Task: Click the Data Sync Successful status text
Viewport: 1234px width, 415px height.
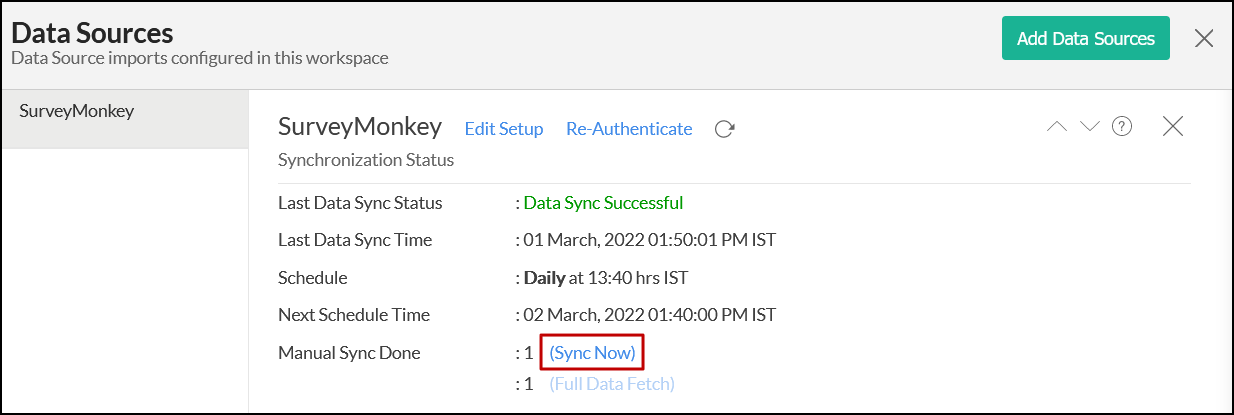Action: [603, 203]
